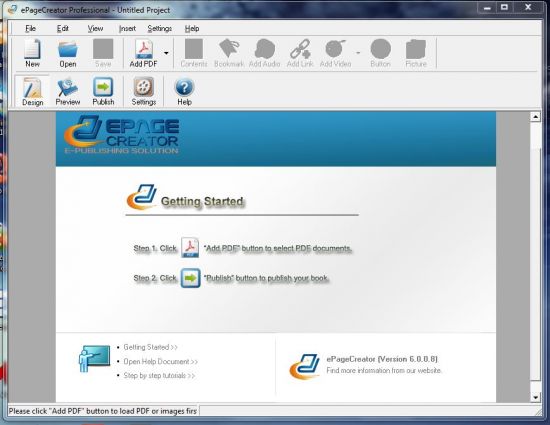
Task: Click the Help question mark icon
Action: (184, 92)
